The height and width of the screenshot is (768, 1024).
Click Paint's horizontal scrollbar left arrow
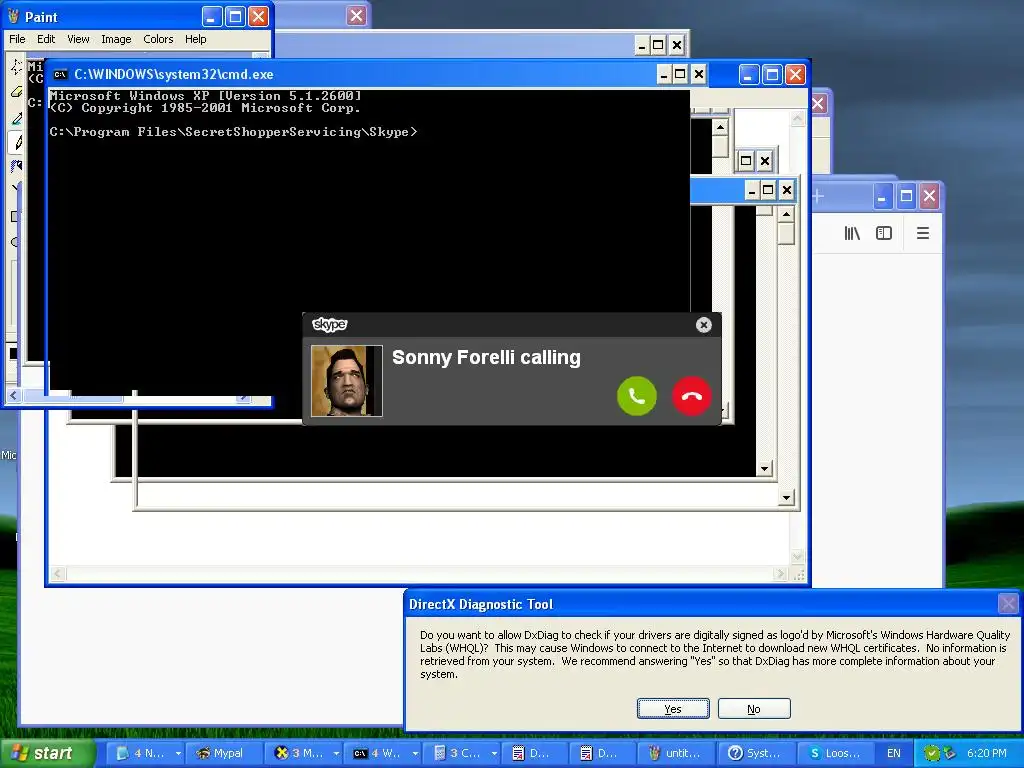click(14, 395)
